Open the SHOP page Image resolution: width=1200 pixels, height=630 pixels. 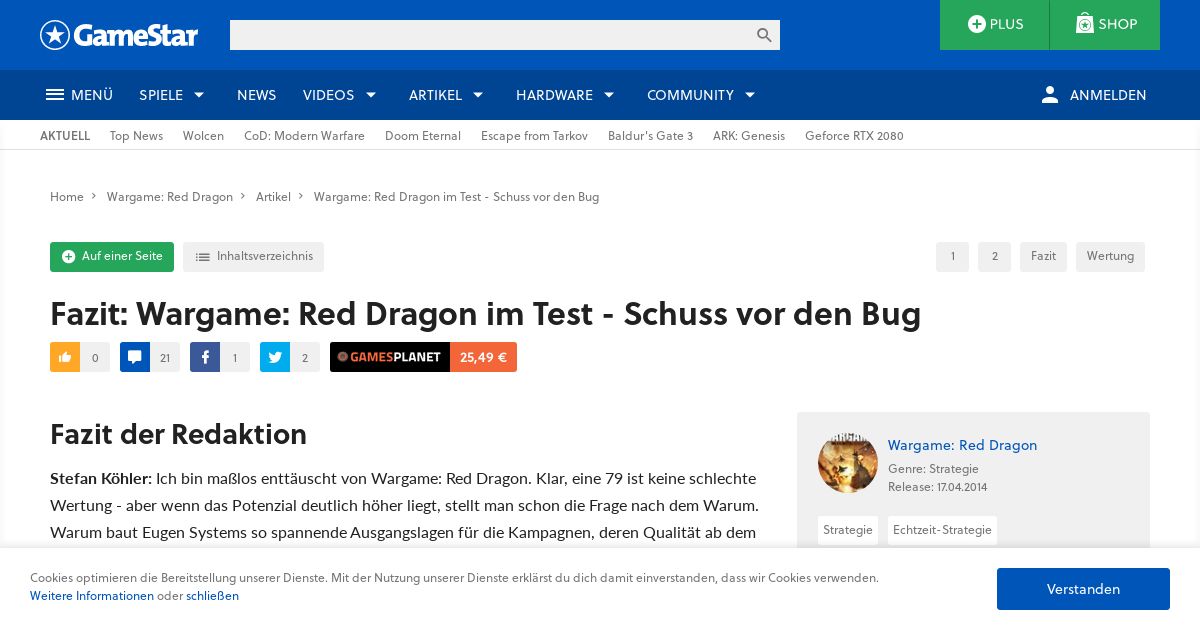click(x=1105, y=24)
